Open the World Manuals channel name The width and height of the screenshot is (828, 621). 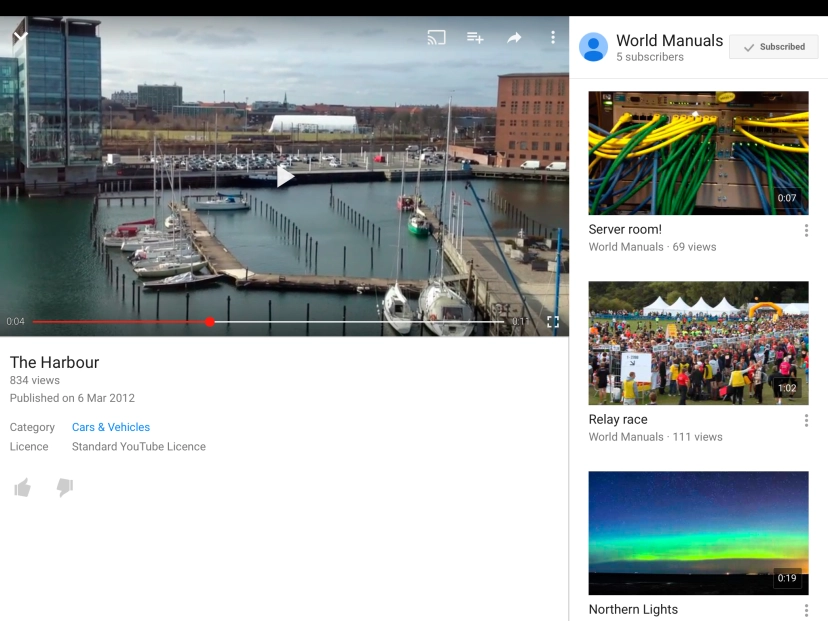click(x=670, y=40)
